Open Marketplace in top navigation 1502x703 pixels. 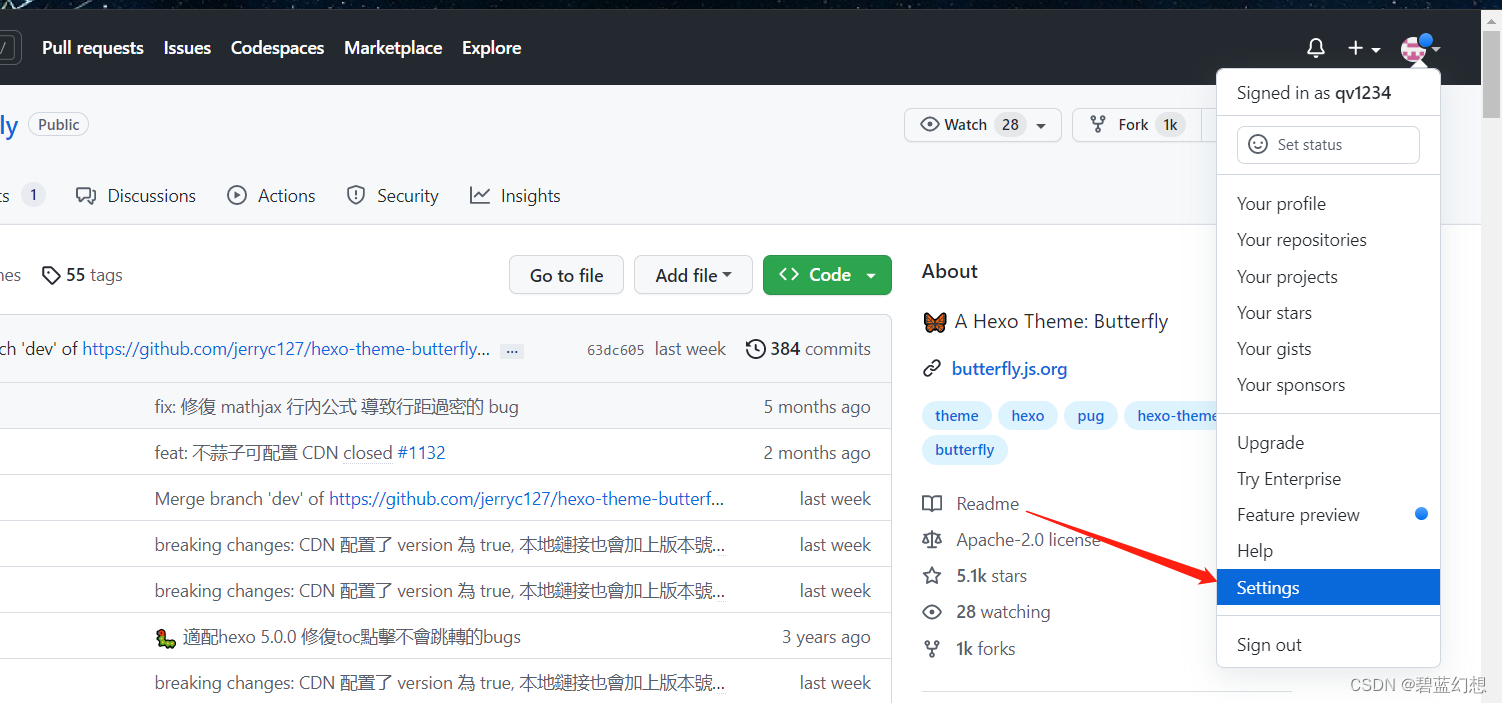393,48
